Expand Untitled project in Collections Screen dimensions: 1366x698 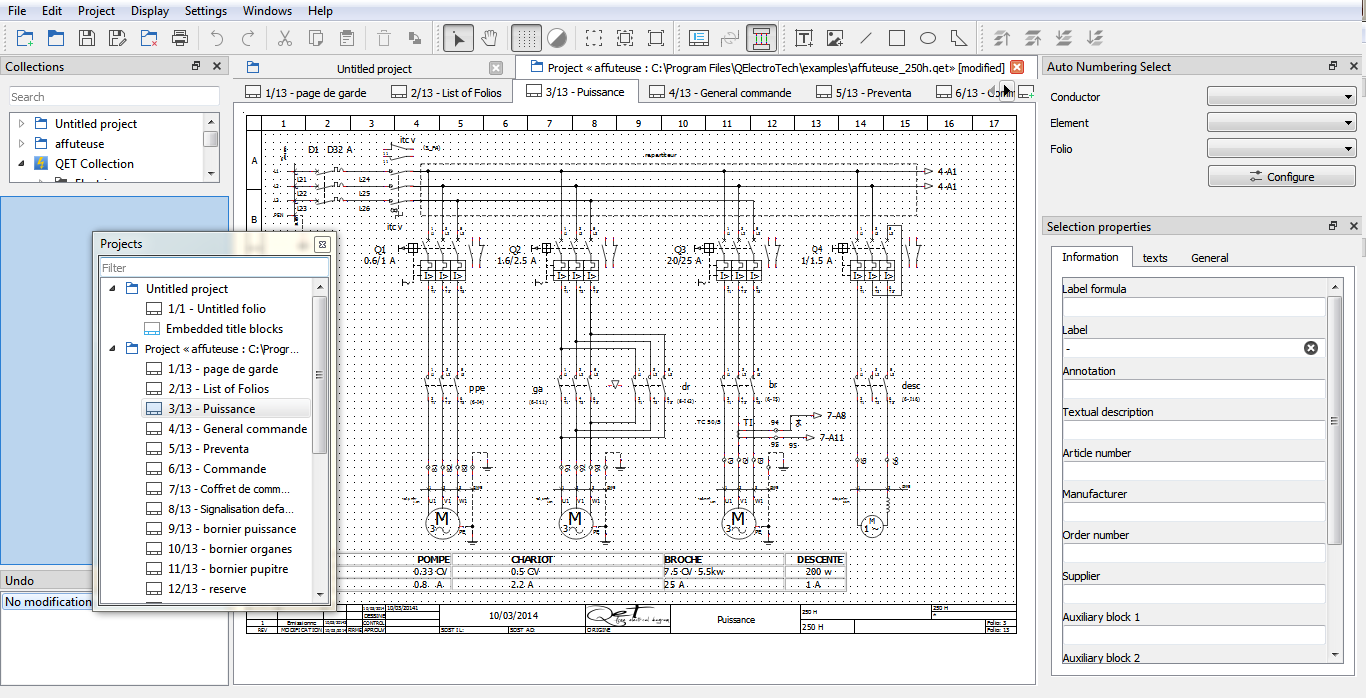pyautogui.click(x=21, y=124)
